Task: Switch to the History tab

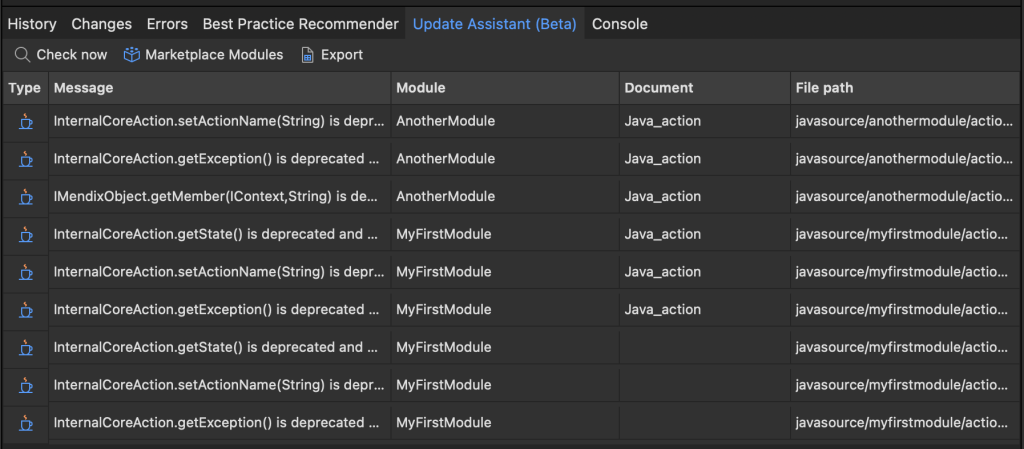Action: (x=32, y=24)
